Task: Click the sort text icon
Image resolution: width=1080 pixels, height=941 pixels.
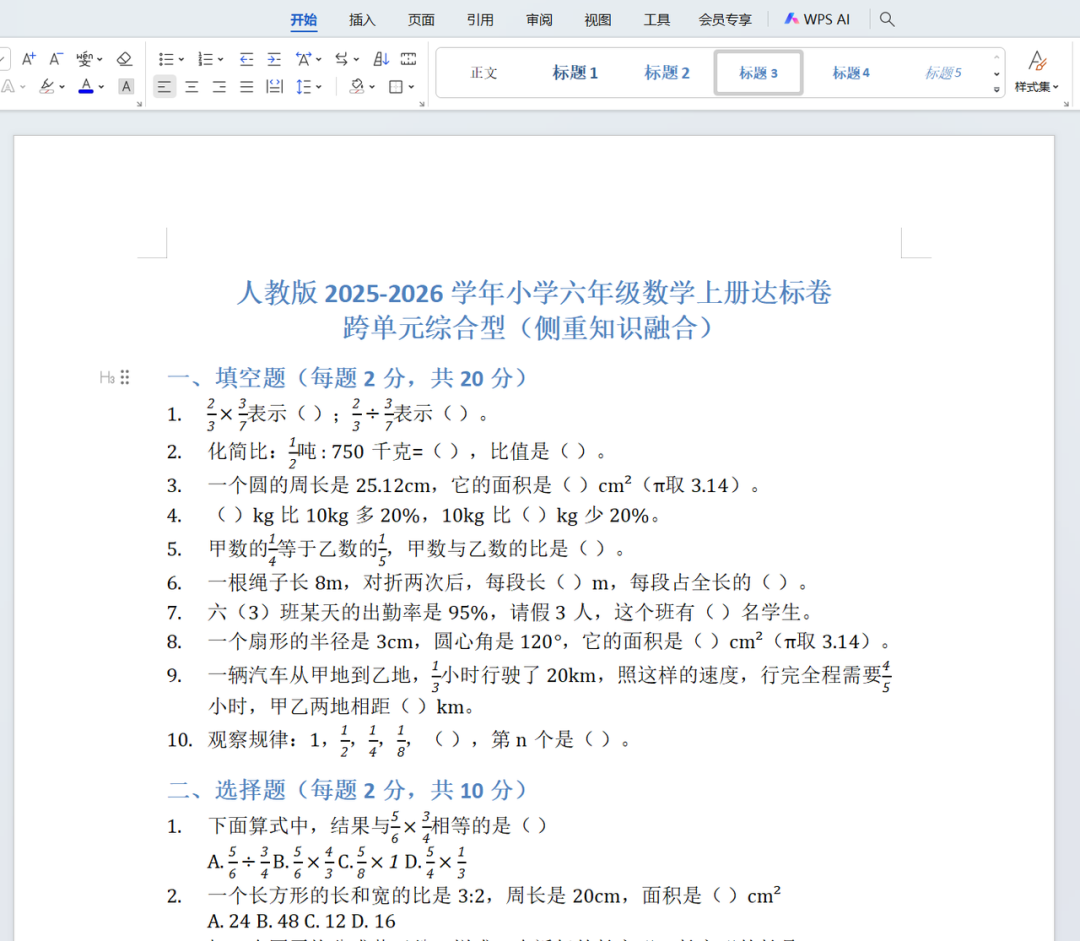Action: (381, 59)
